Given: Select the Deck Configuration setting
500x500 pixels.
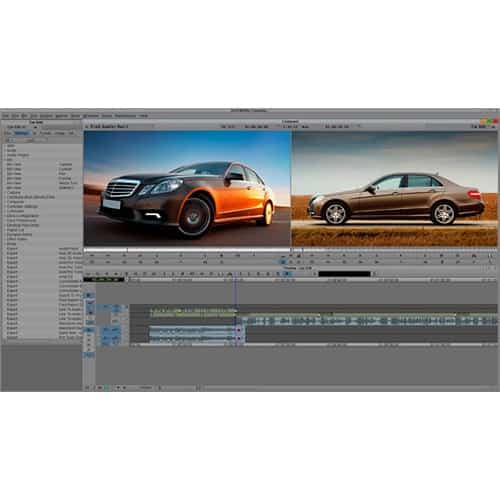Looking at the screenshot, I should click(x=43, y=216).
